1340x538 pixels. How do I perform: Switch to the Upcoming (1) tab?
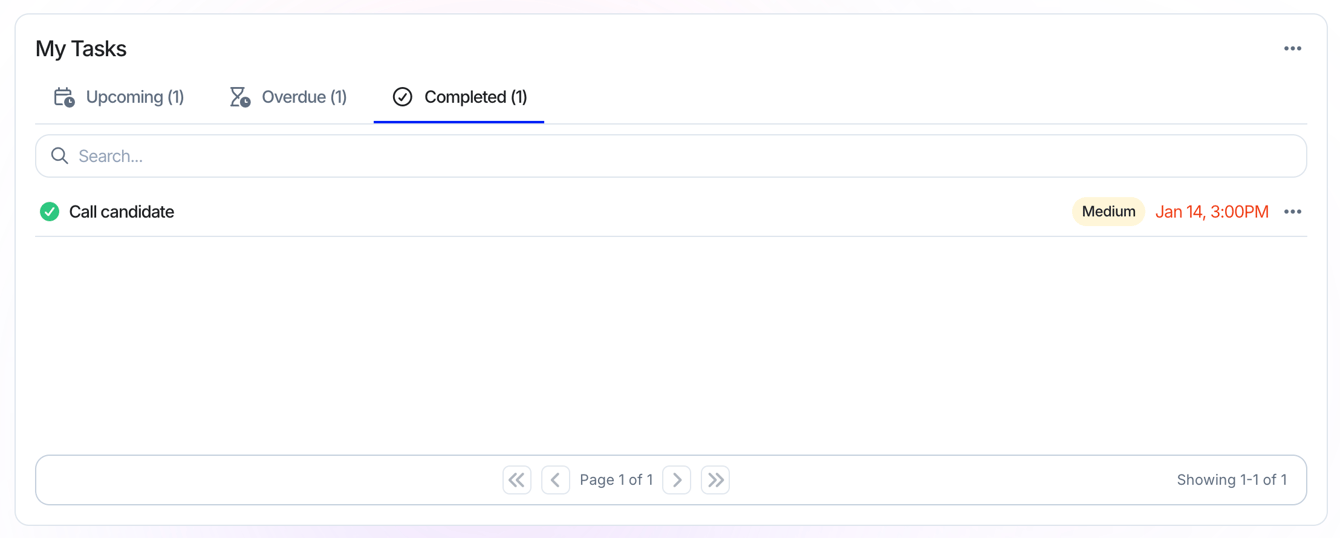[x=119, y=97]
